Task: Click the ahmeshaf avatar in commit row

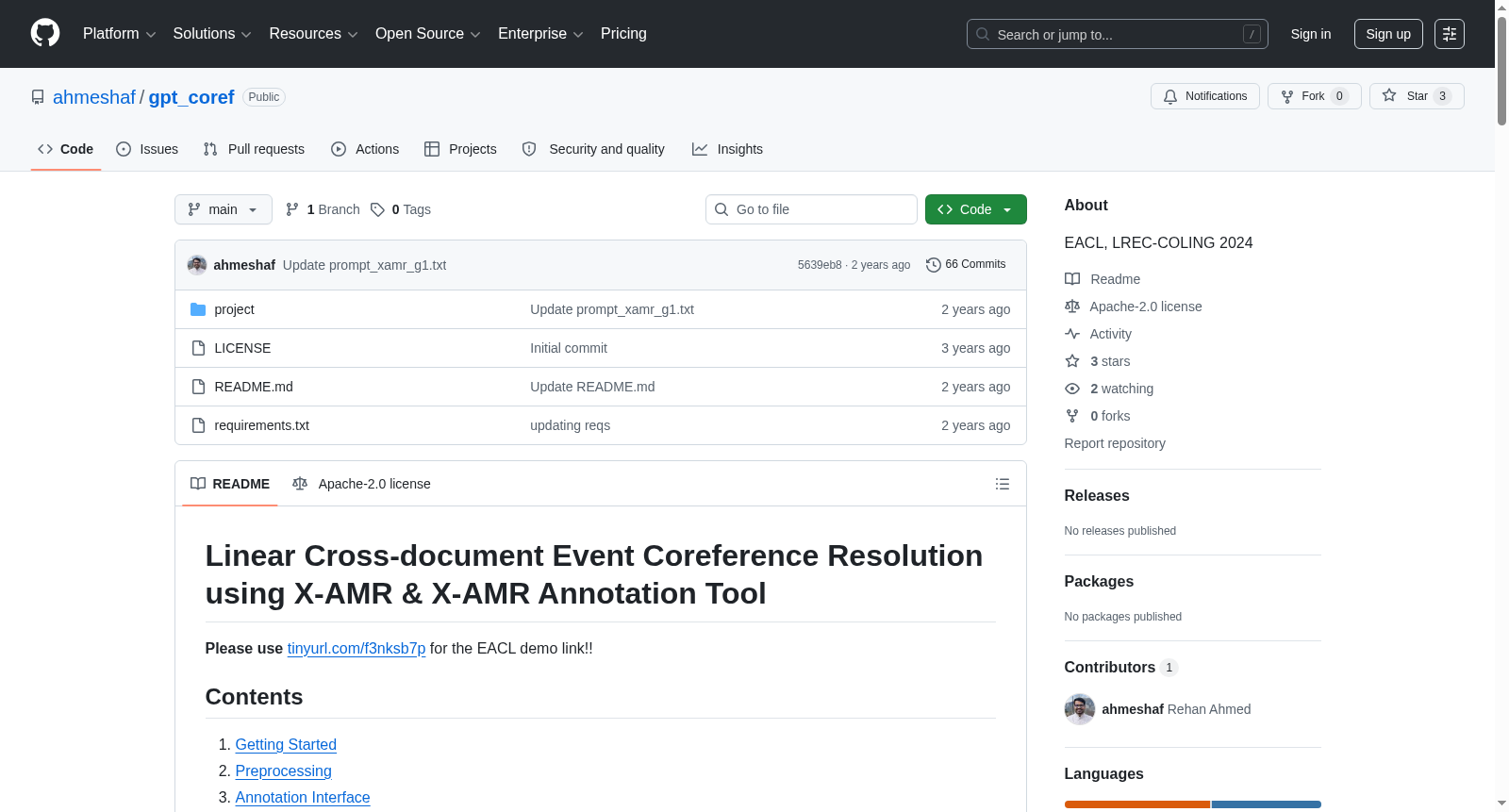Action: 197,265
